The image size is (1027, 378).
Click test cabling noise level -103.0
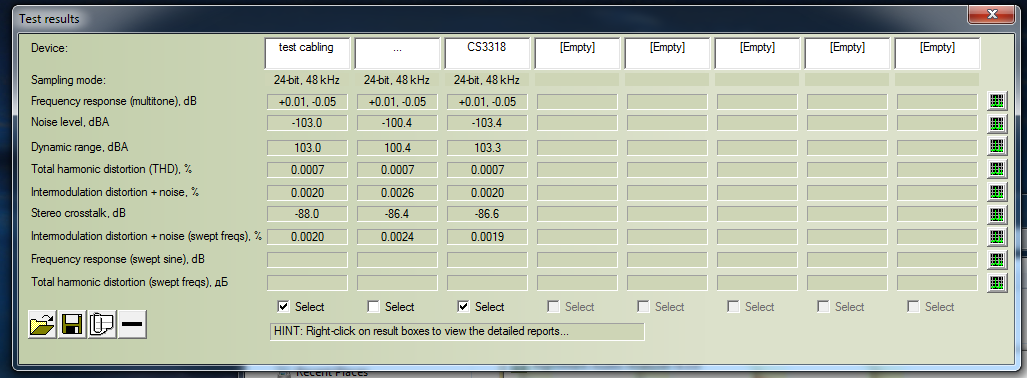[x=307, y=123]
